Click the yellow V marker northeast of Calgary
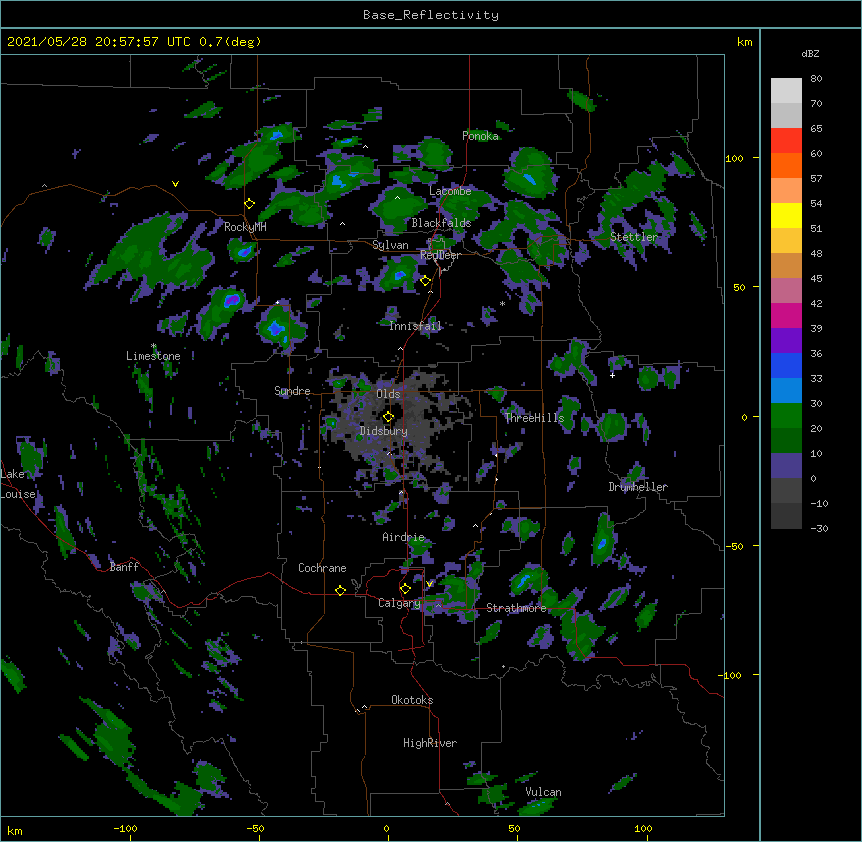 pyautogui.click(x=429, y=584)
